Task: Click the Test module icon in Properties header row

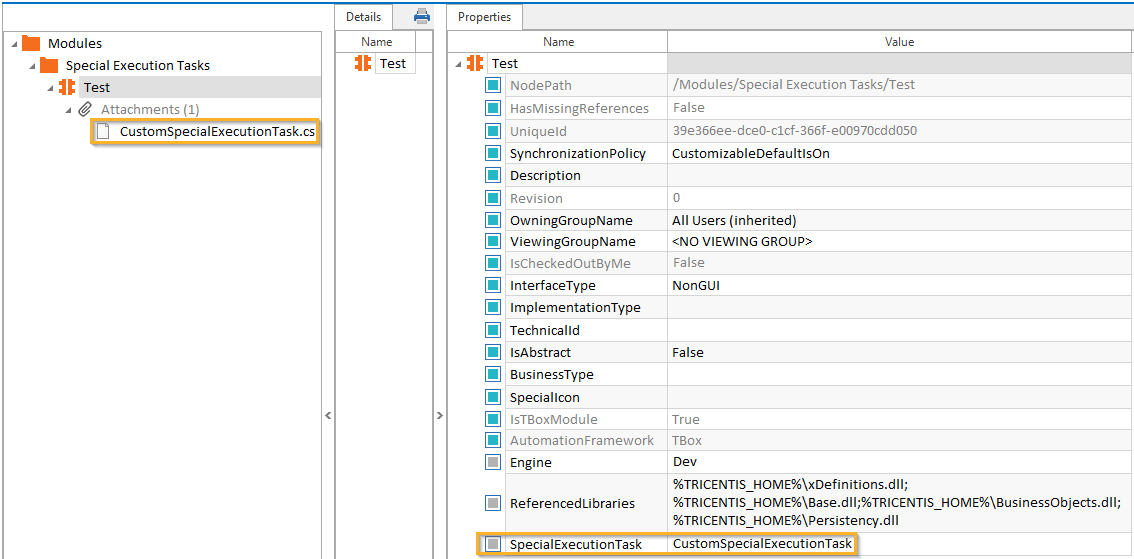Action: [475, 63]
